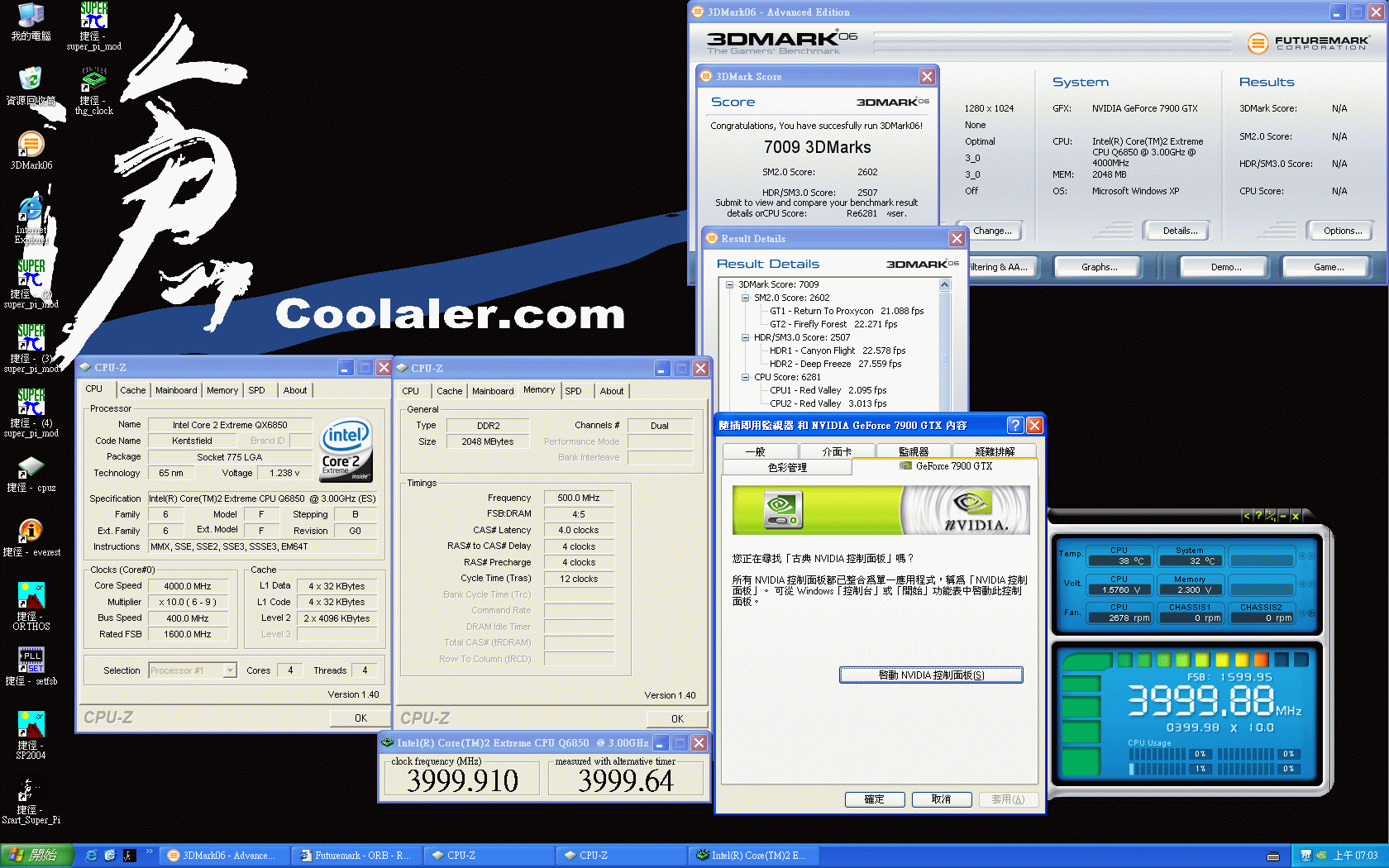Click the third quick launch icon in taskbar
Screen dimensions: 1389x868
tap(129, 856)
